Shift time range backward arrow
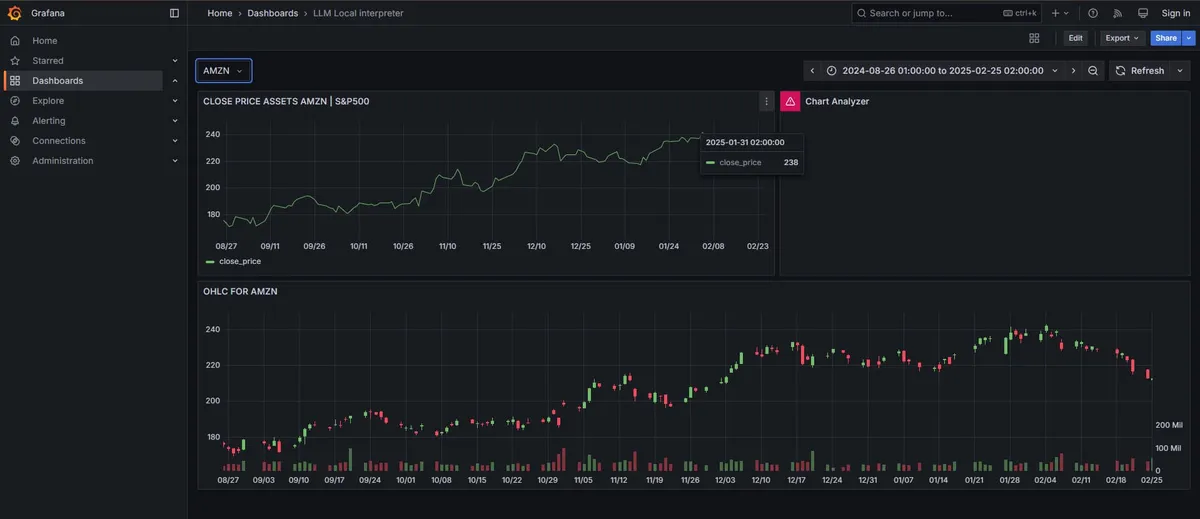The height and width of the screenshot is (519, 1200). click(812, 71)
